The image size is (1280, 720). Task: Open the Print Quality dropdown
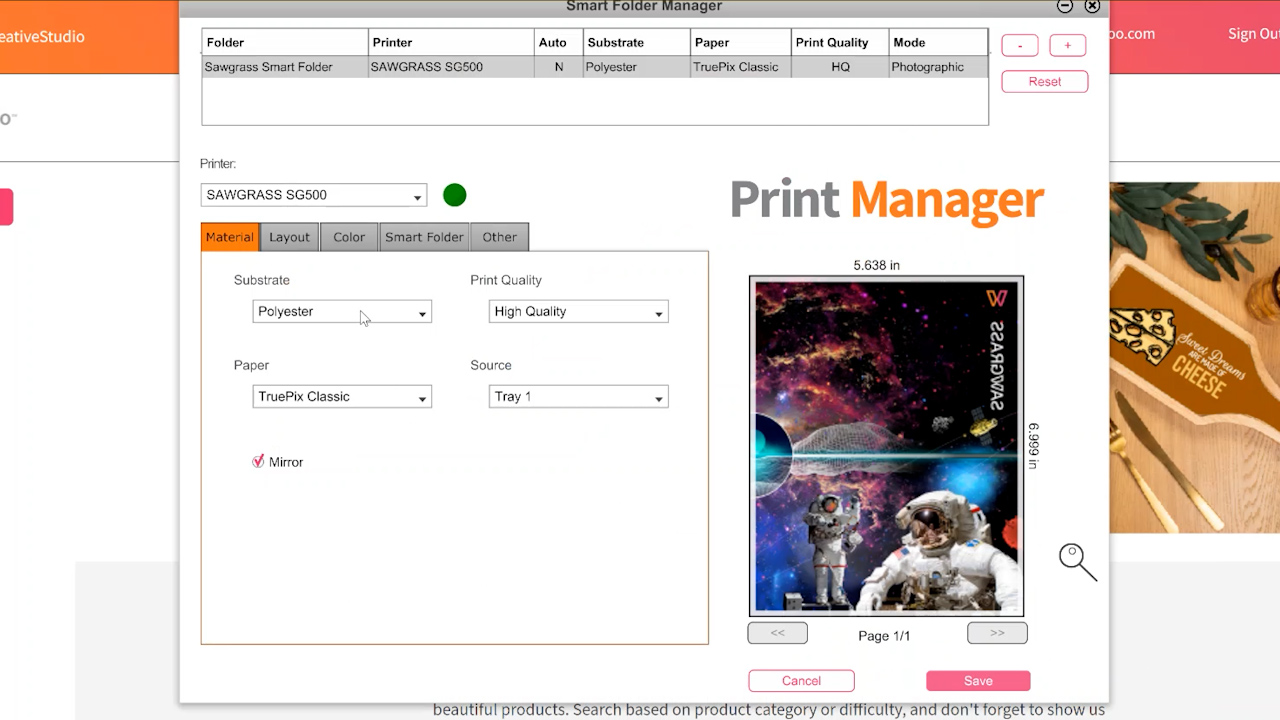(578, 312)
